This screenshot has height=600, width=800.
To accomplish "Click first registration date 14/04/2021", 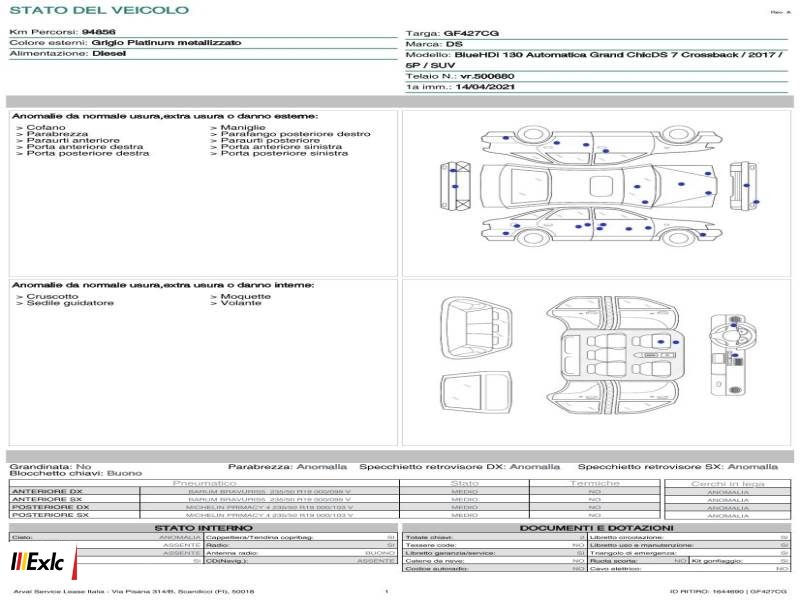I will tap(485, 87).
